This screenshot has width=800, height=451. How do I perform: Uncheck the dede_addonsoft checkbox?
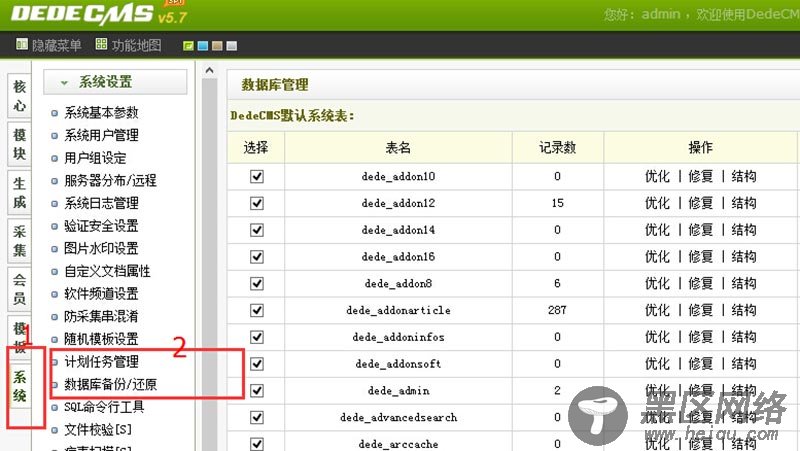point(257,364)
